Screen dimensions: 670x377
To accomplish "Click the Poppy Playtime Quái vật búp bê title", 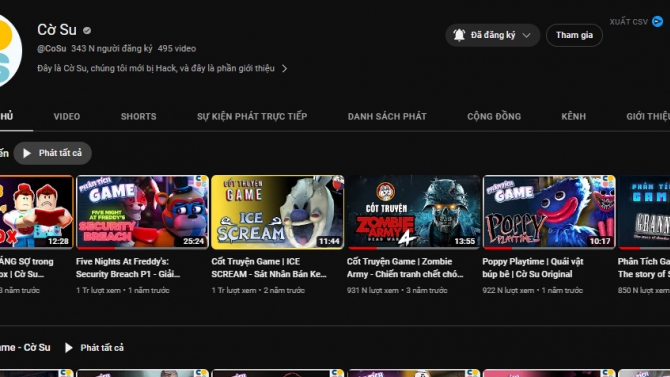I will click(533, 268).
